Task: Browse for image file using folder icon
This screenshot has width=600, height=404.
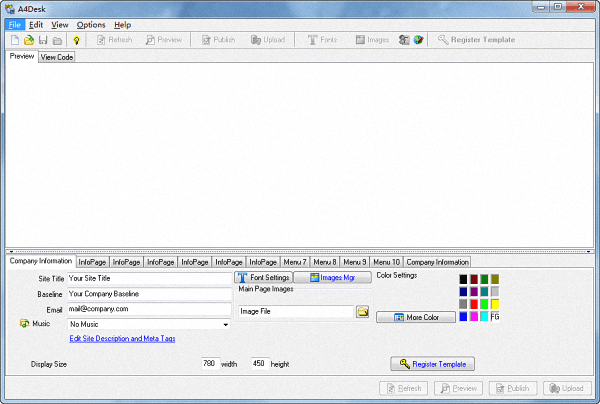Action: coord(363,312)
